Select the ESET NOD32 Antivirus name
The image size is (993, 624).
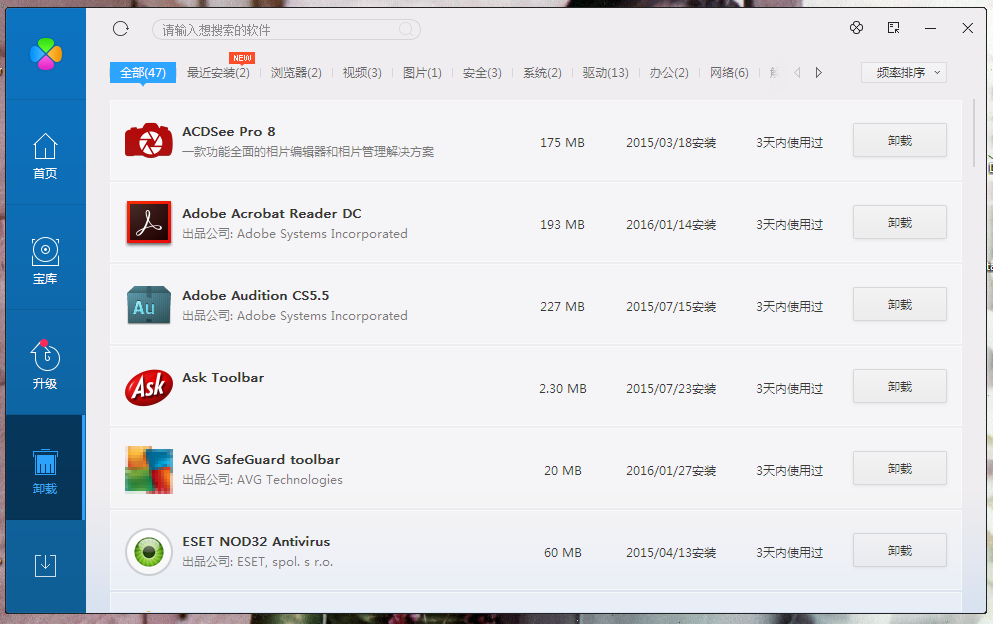point(256,542)
